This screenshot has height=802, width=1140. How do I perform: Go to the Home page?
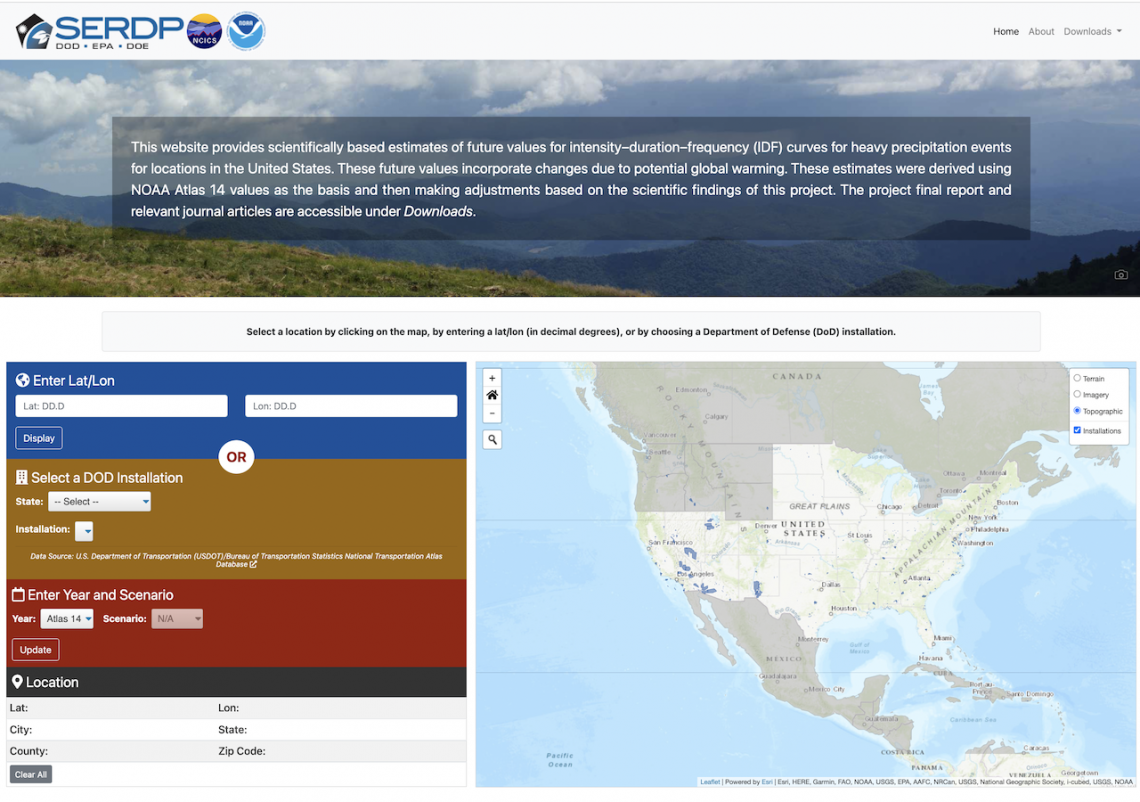pyautogui.click(x=1005, y=31)
